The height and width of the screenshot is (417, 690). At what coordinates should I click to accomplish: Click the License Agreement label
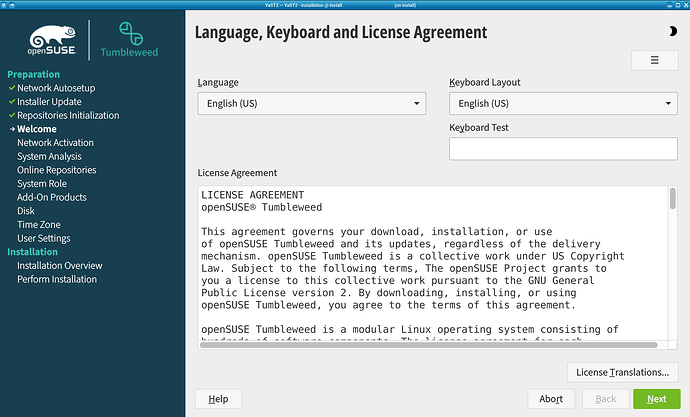pos(237,173)
